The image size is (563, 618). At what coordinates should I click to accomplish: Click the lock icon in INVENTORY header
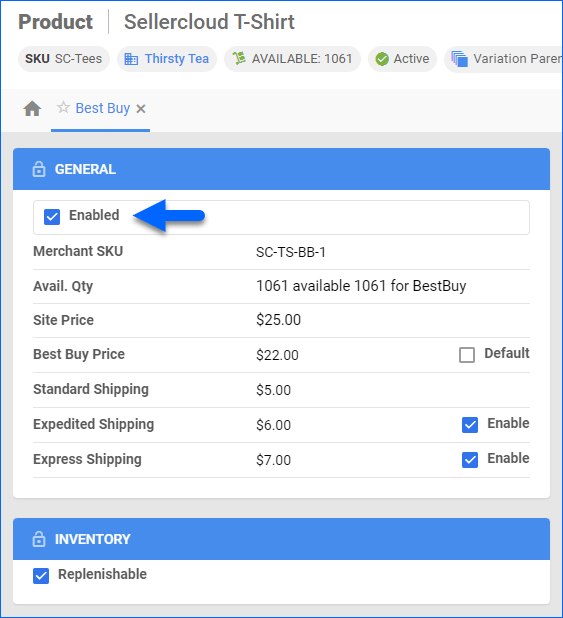(x=39, y=539)
